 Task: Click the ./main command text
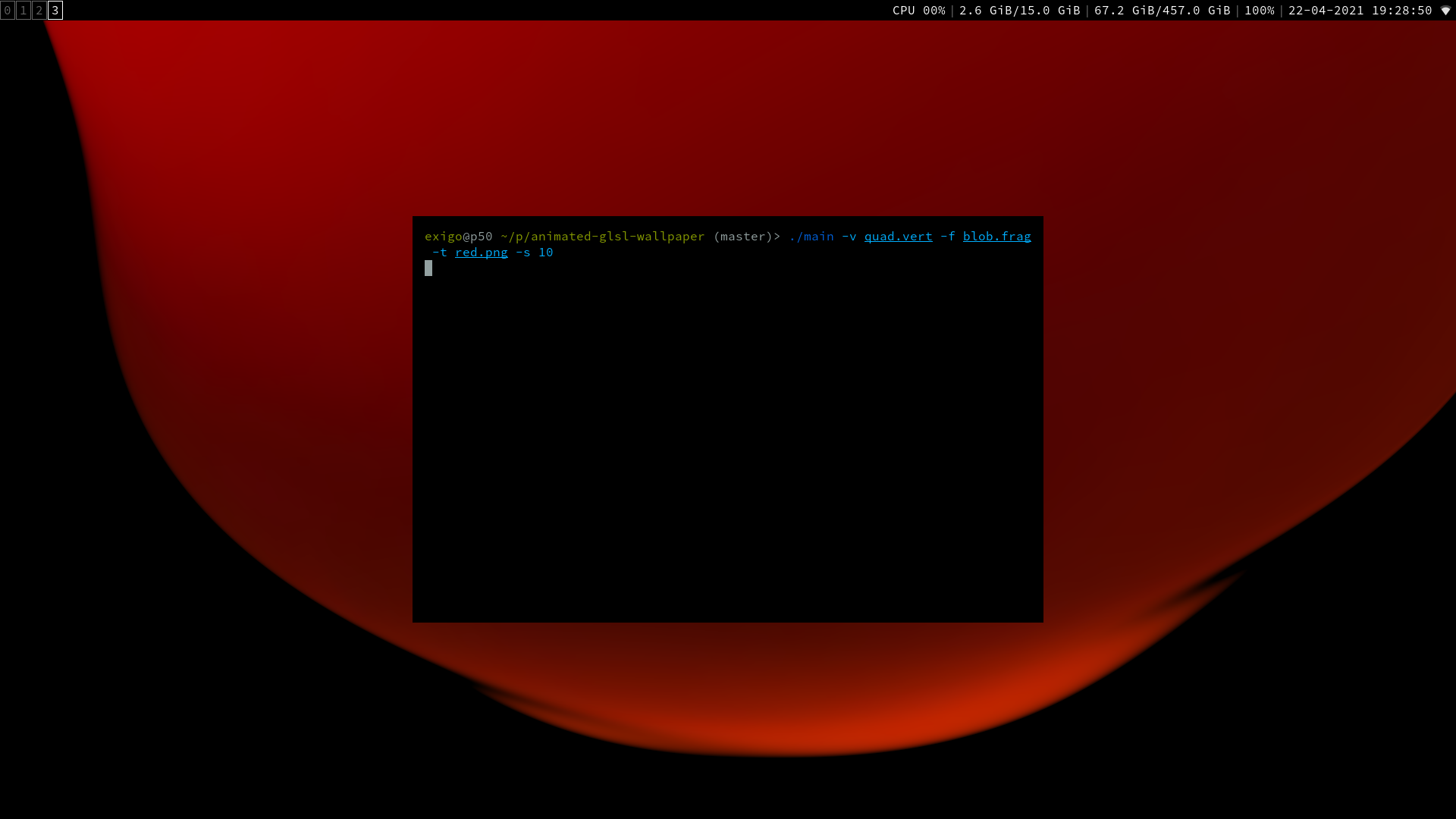811,237
